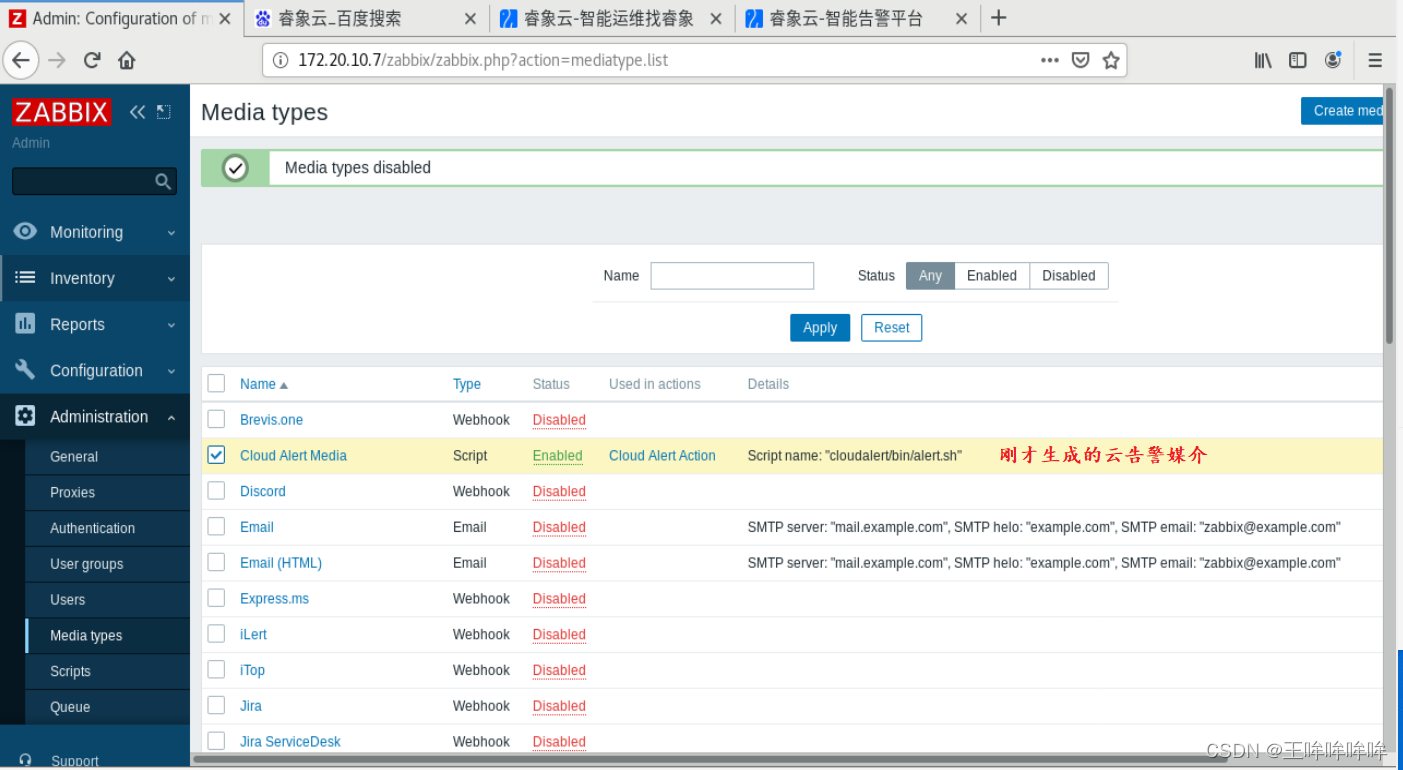1403x770 pixels.
Task: Click browser forward arrow button
Action: tap(57, 60)
